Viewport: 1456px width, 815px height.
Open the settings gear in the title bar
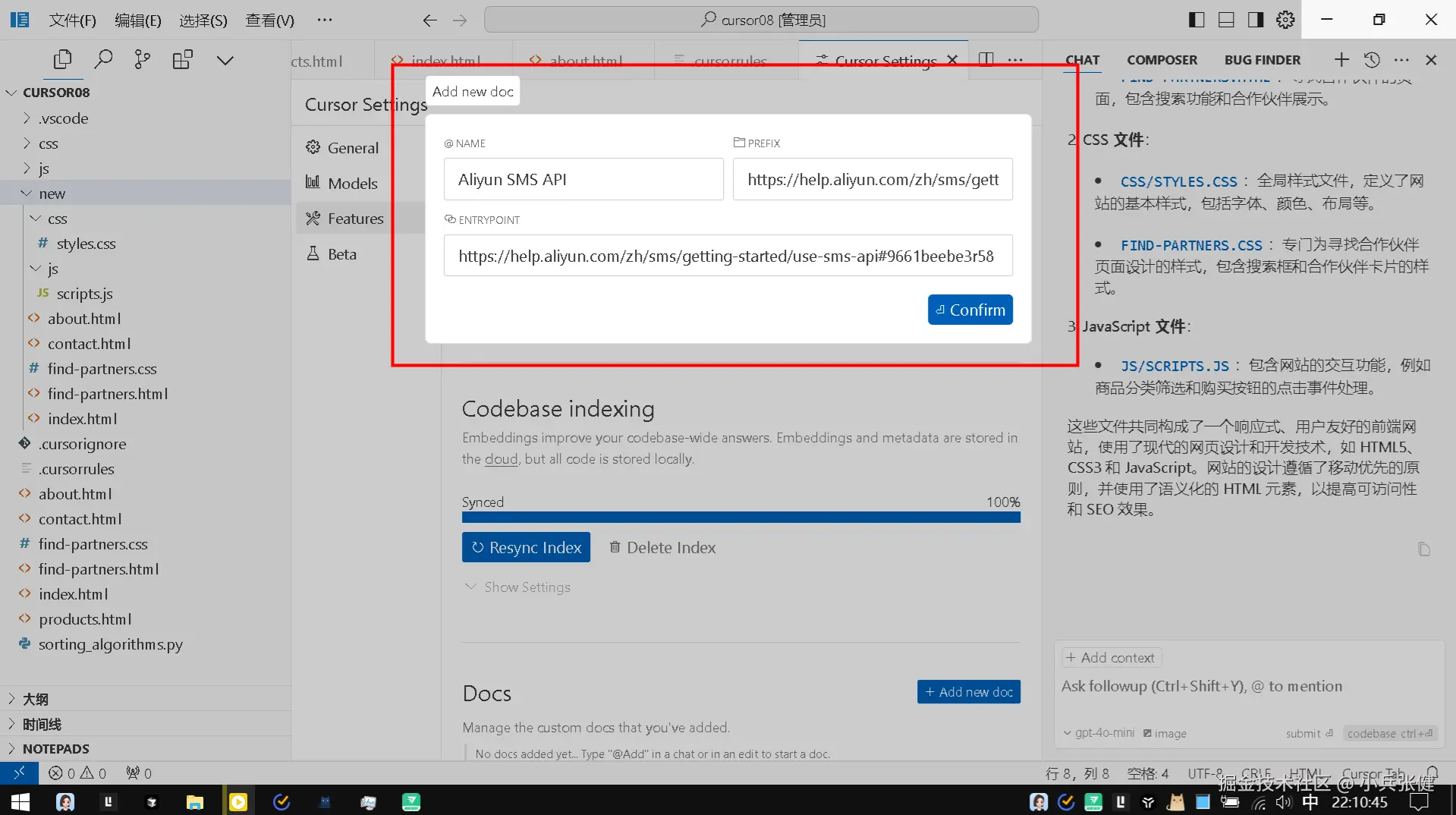click(x=1285, y=20)
